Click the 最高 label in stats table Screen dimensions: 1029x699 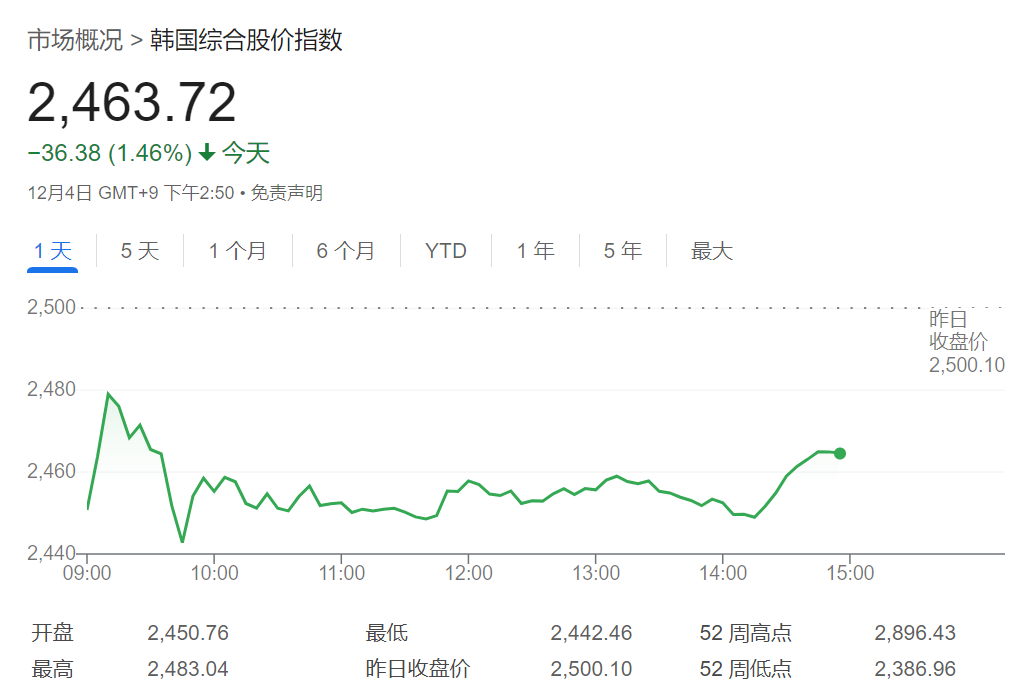coord(52,669)
